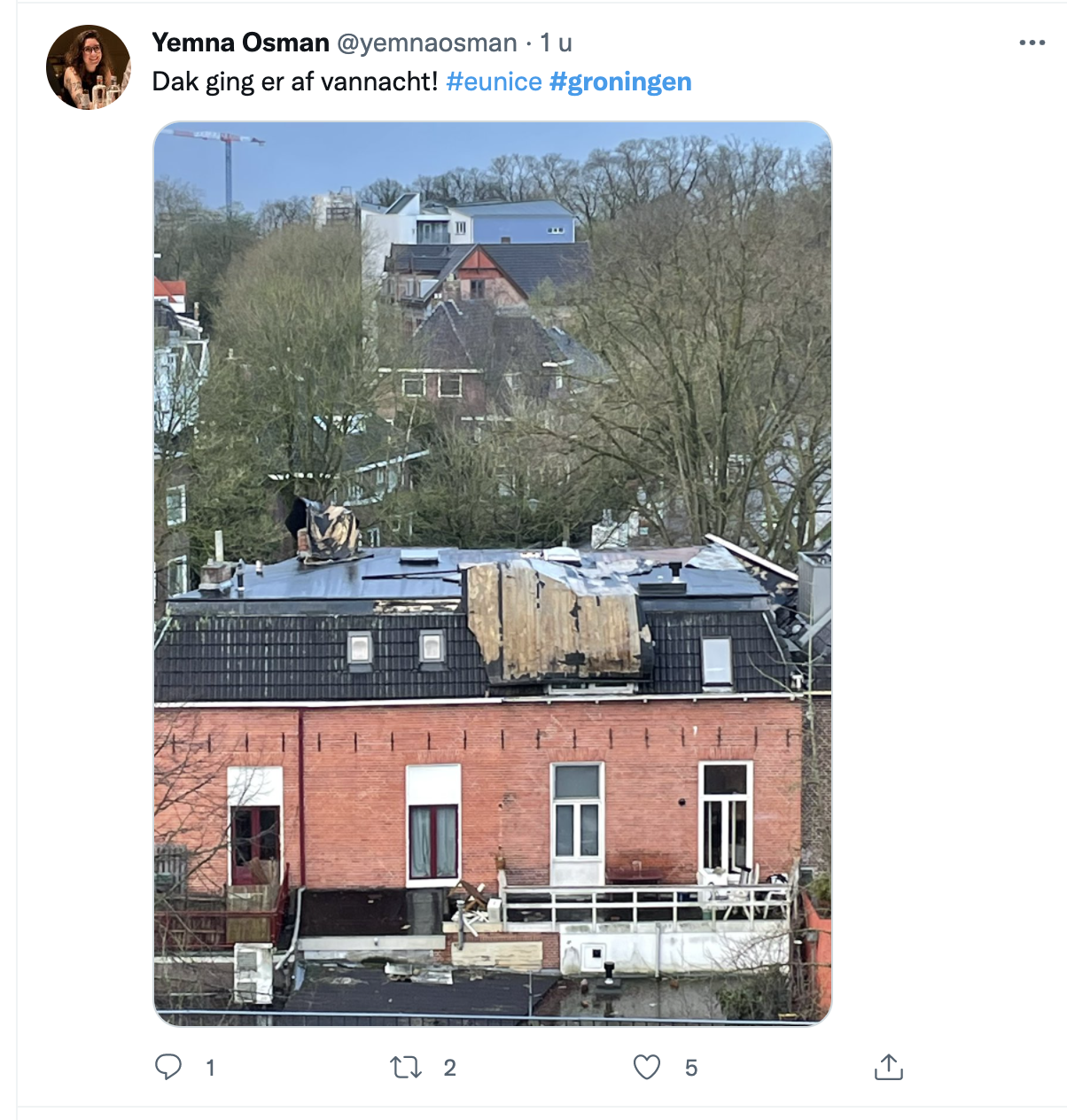The image size is (1067, 1120).
Task: Click the @yemnaosman handle
Action: pos(426,43)
